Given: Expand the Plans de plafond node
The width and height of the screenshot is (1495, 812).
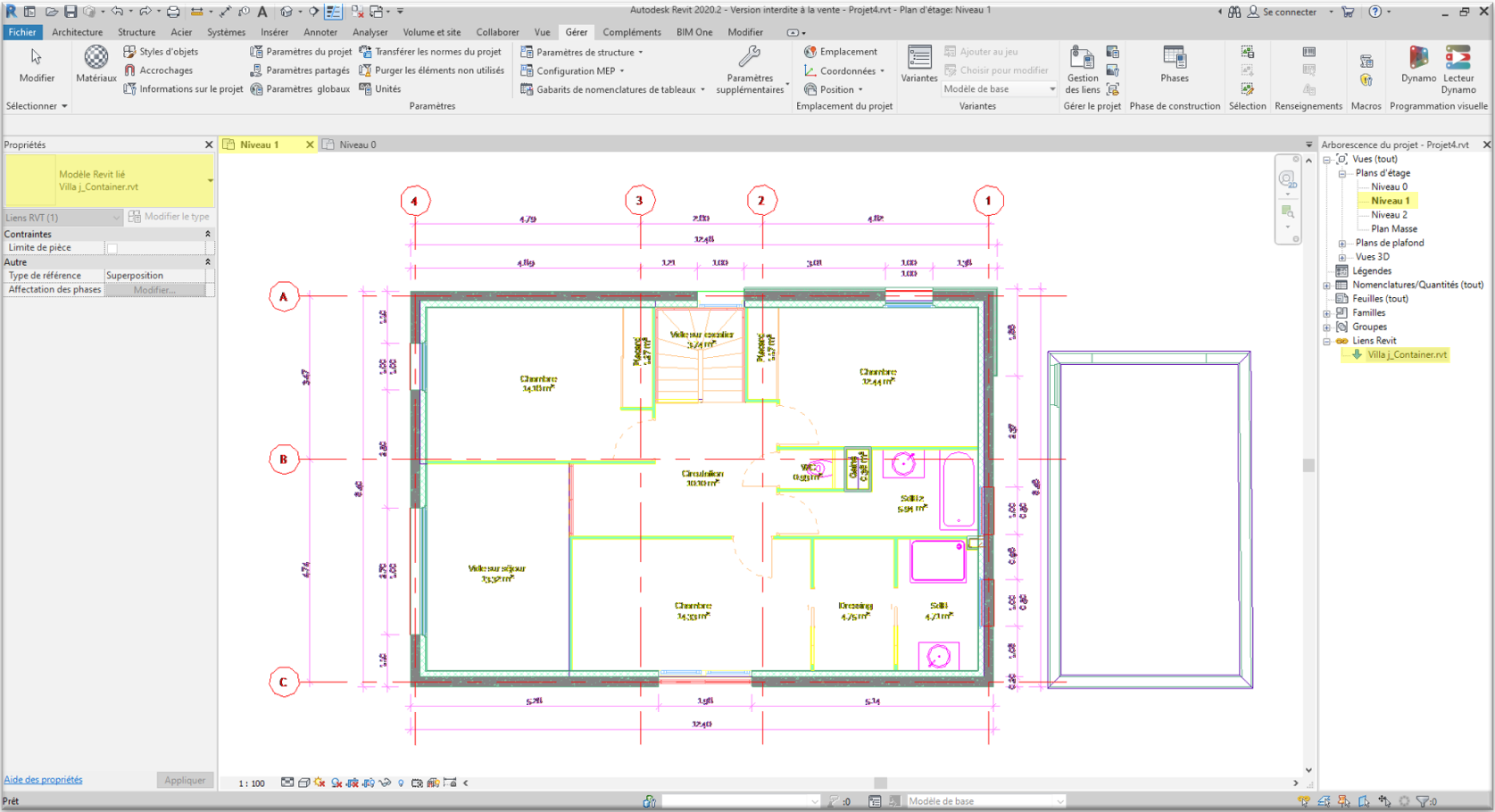Looking at the screenshot, I should coord(1341,243).
